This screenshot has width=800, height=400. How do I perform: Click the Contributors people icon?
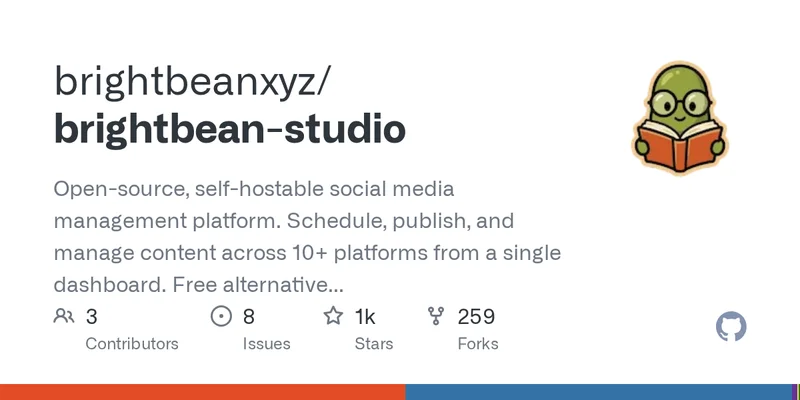tap(64, 317)
